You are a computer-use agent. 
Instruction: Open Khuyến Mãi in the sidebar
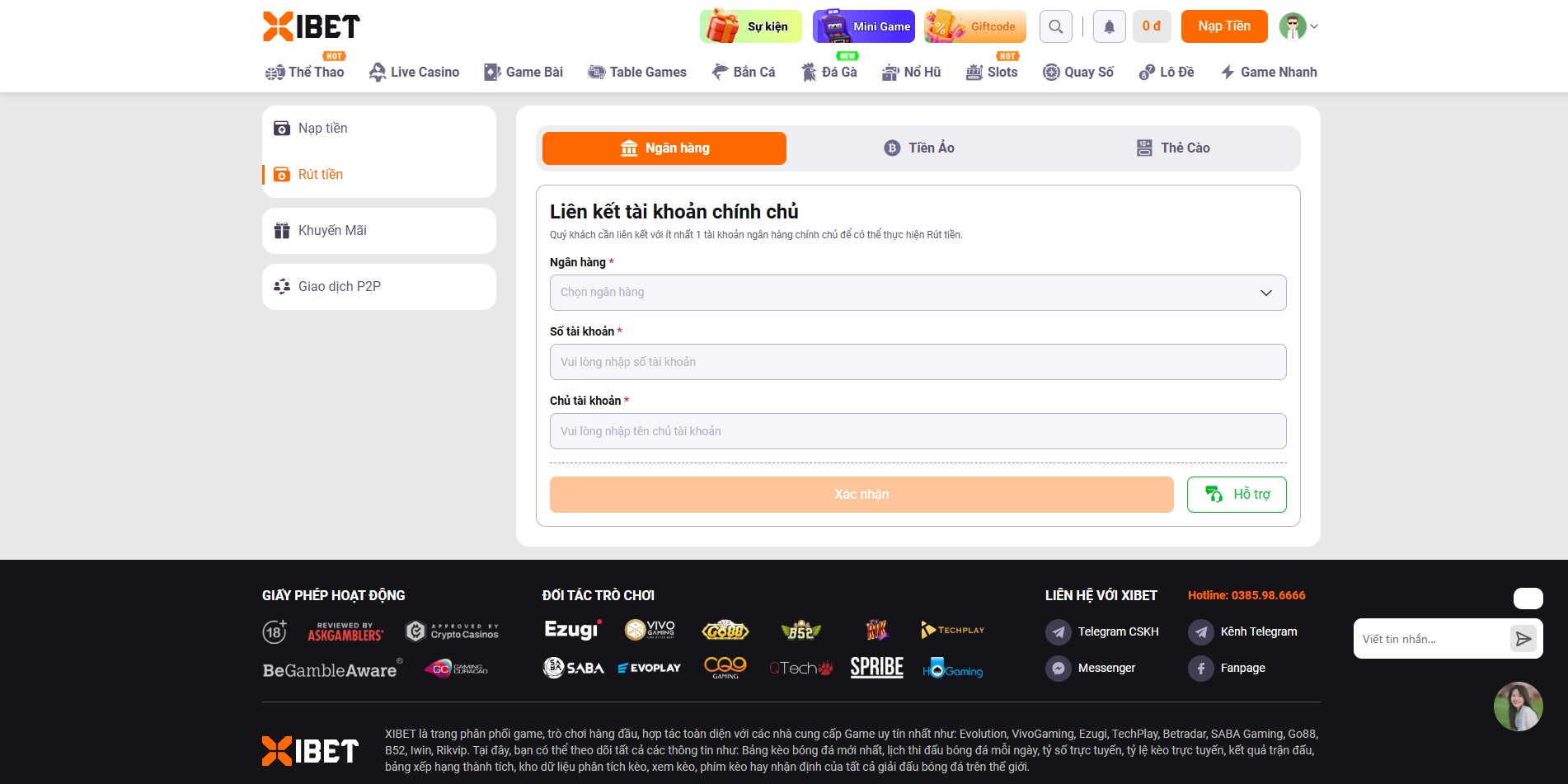click(x=379, y=231)
